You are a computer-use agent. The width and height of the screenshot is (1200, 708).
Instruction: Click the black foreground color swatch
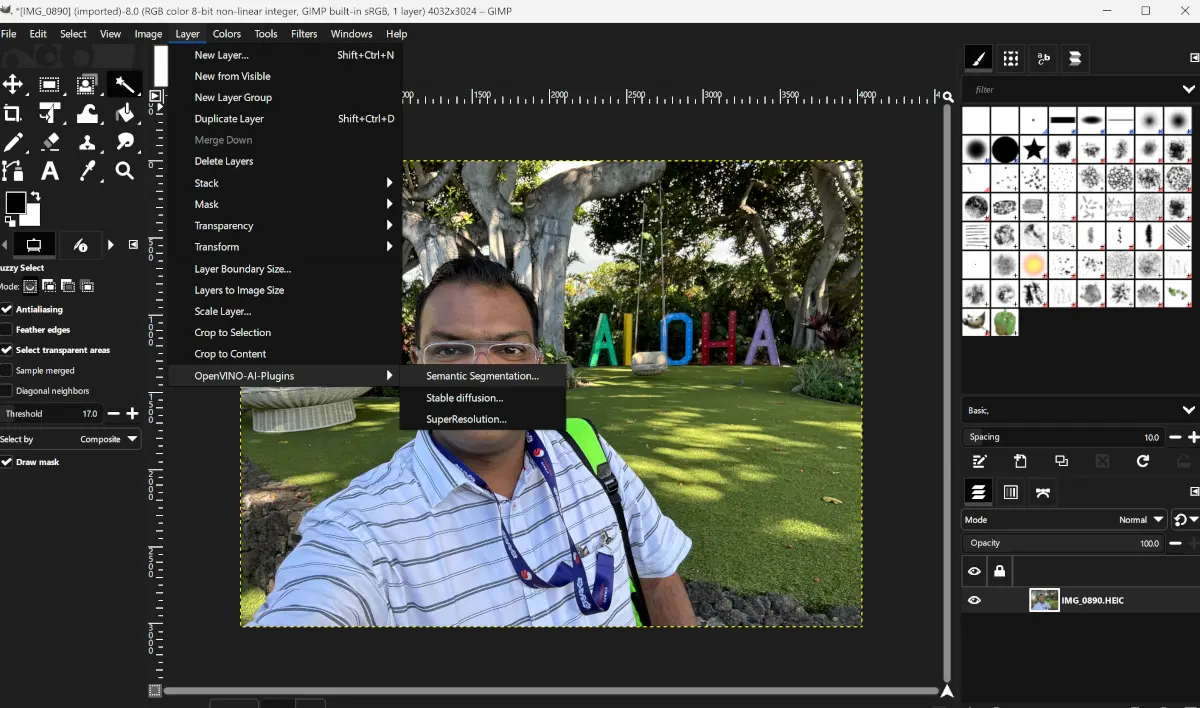pos(14,203)
